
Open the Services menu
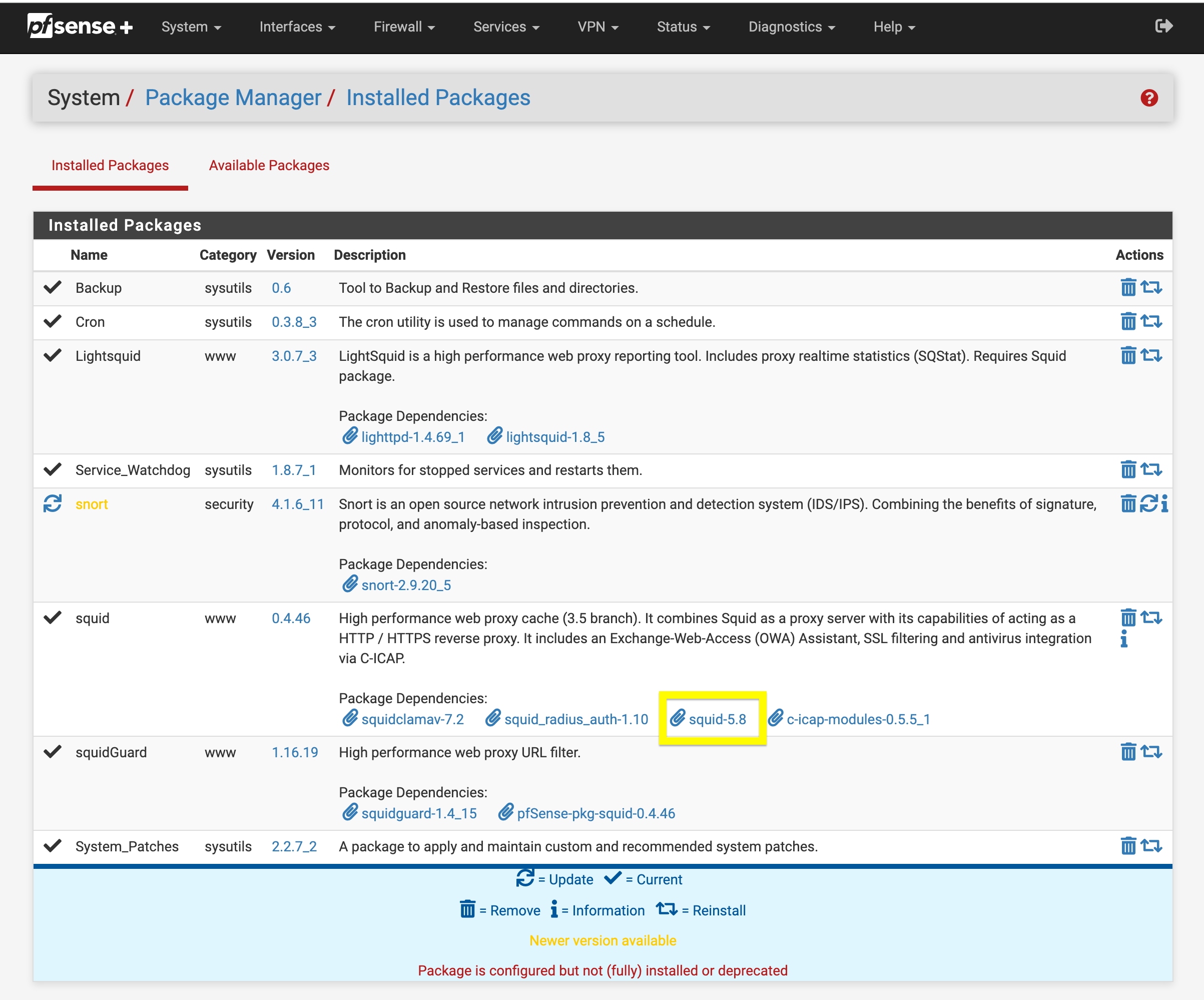point(506,27)
